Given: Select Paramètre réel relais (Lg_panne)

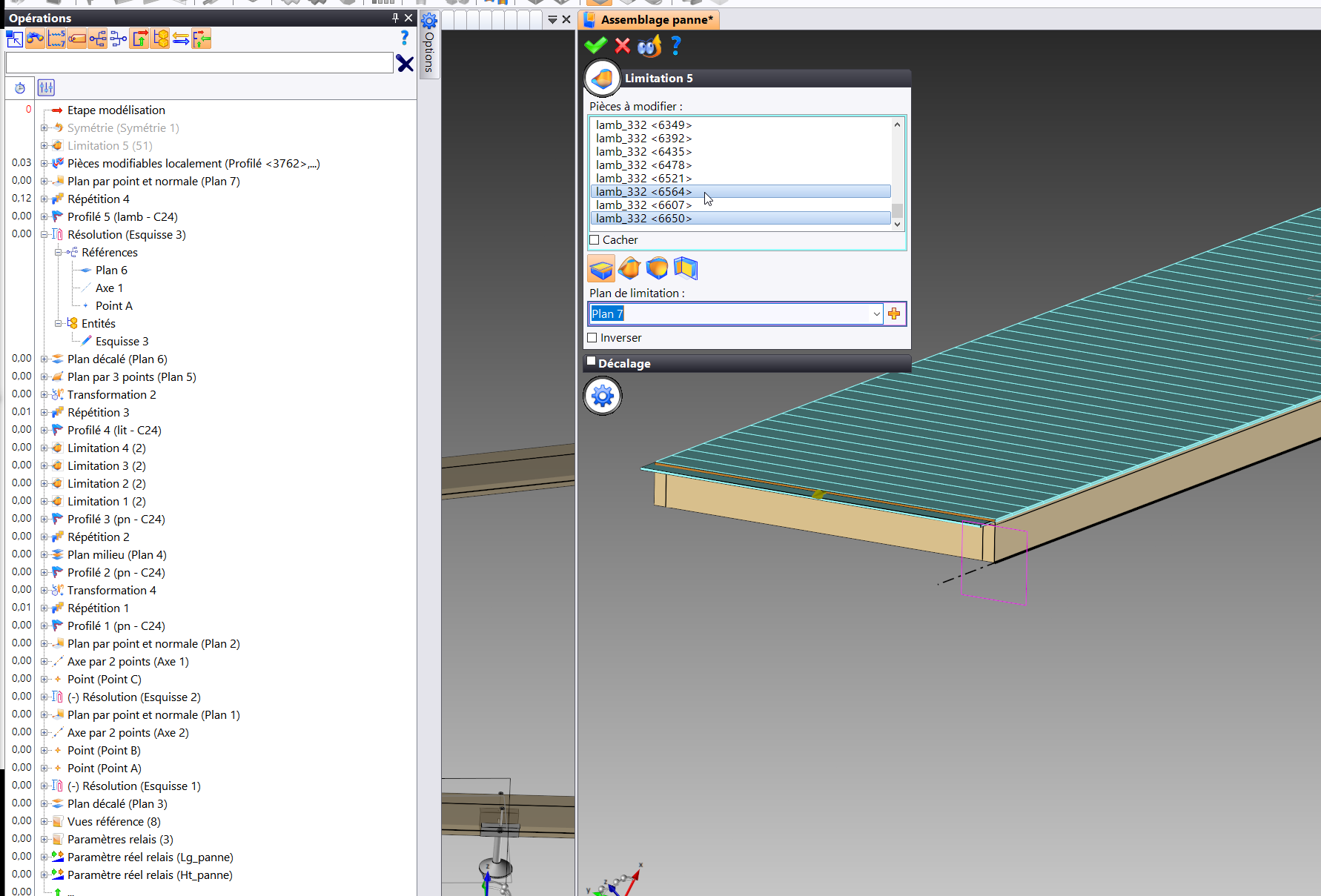Looking at the screenshot, I should (x=150, y=857).
